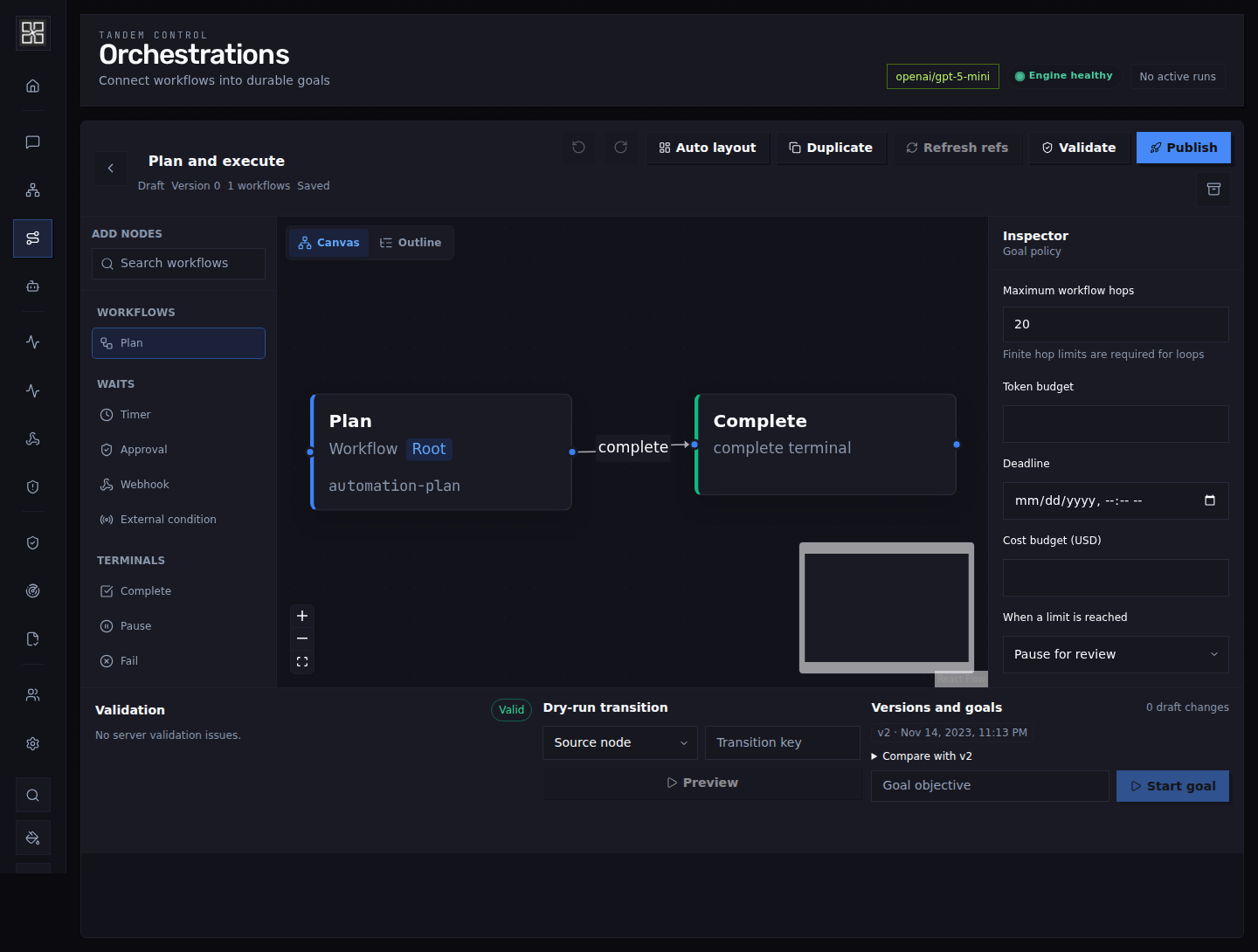The image size is (1258, 952).
Task: Open the robot agents sidebar icon
Action: [32, 286]
